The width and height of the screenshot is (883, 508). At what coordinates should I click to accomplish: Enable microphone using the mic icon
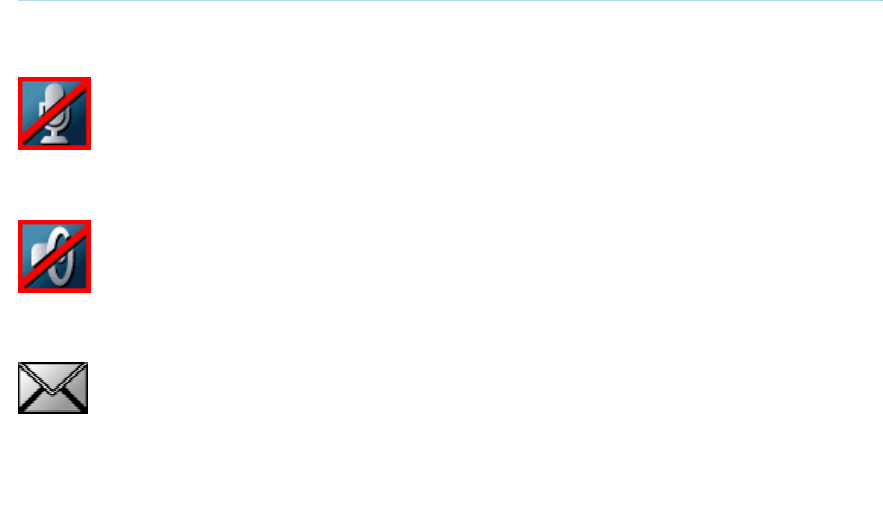[54, 113]
